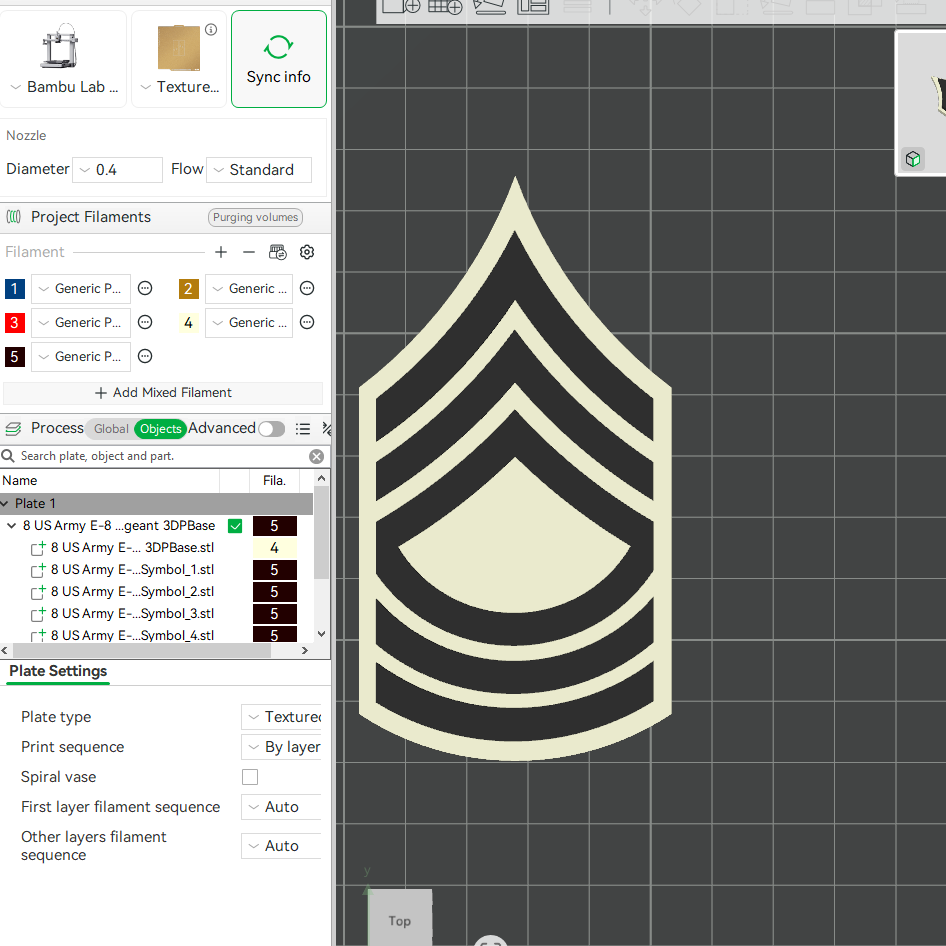Open the Textured plate type selector at top
This screenshot has height=946, width=946.
pyautogui.click(x=179, y=59)
